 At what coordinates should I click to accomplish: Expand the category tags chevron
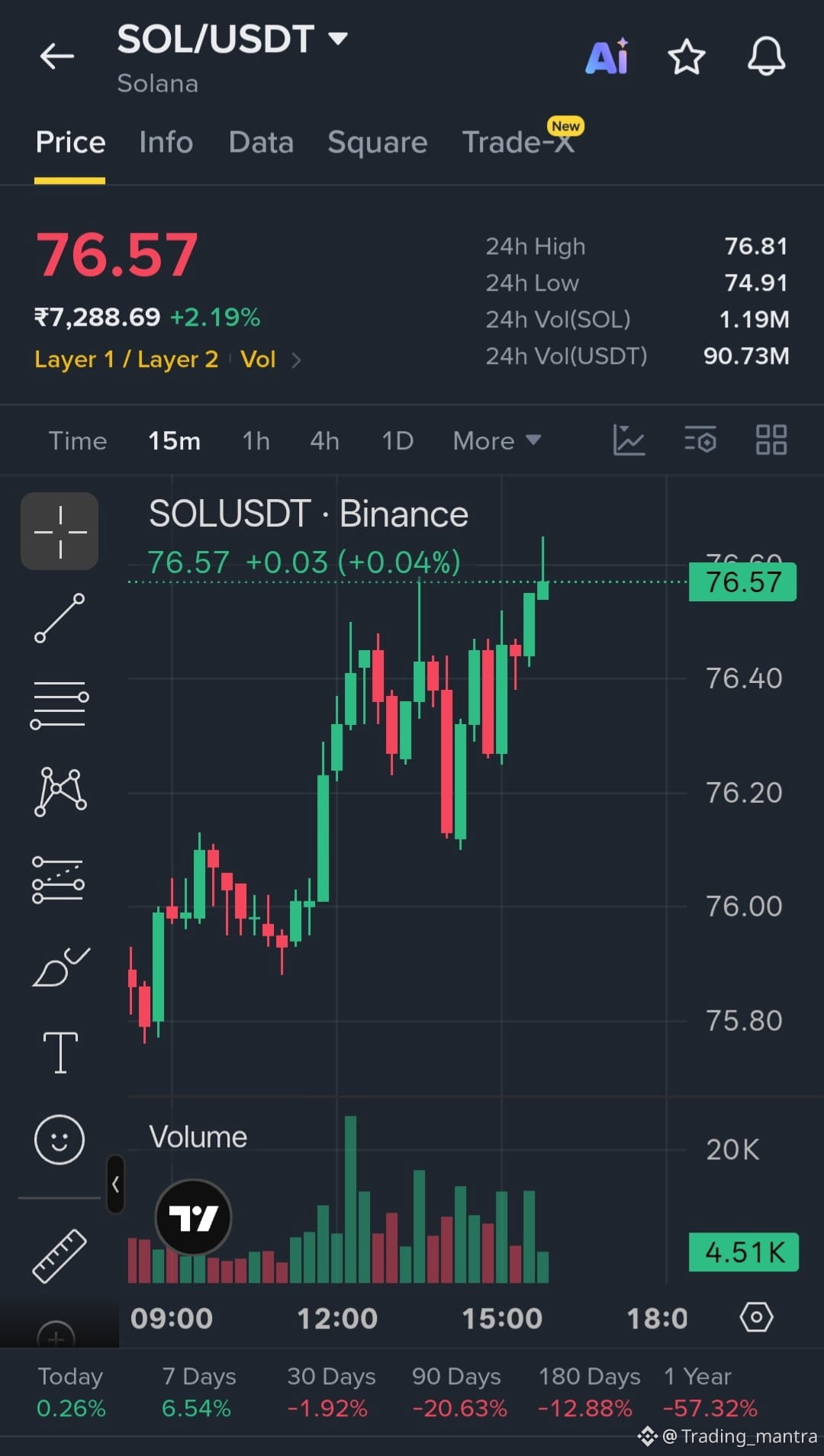click(297, 360)
